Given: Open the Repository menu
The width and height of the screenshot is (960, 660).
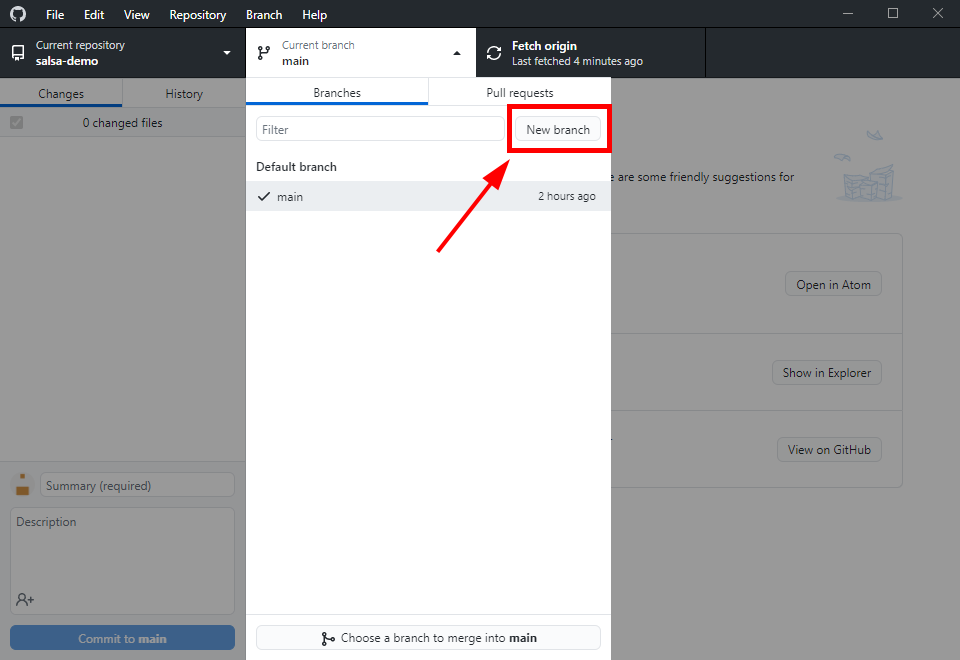Looking at the screenshot, I should [198, 15].
